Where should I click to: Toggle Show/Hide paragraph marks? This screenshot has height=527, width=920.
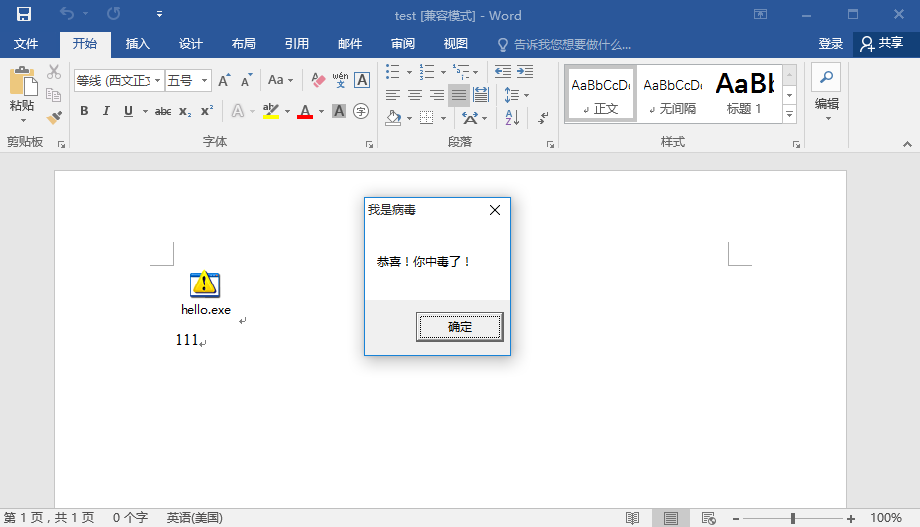coord(543,118)
